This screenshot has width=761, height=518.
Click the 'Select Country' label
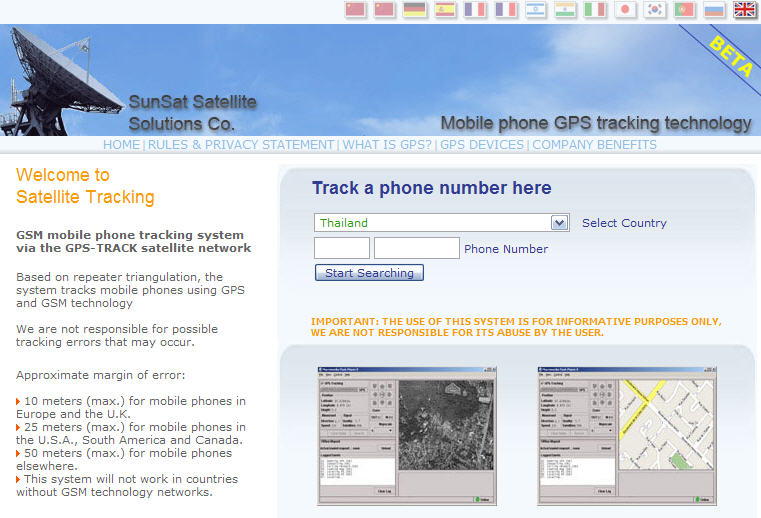(624, 223)
